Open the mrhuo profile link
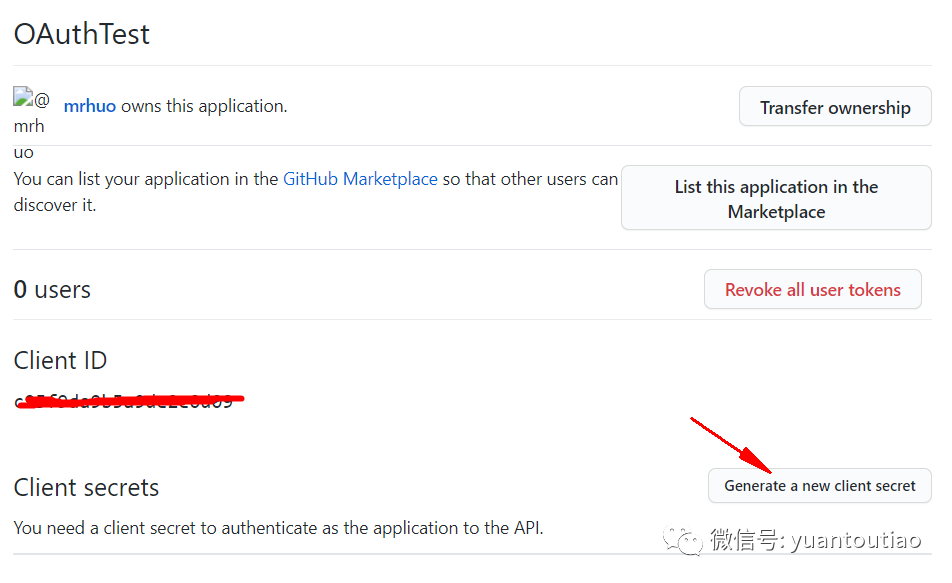 [89, 106]
